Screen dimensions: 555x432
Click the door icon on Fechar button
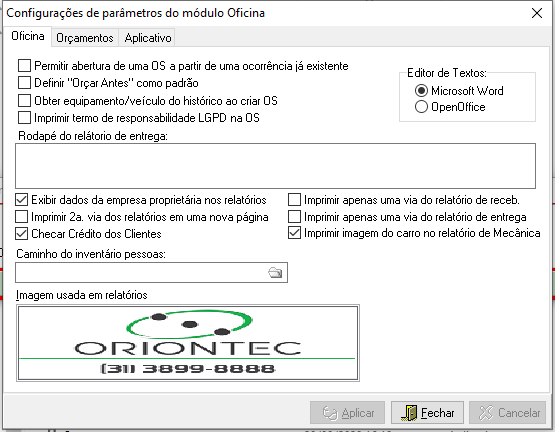pyautogui.click(x=410, y=413)
